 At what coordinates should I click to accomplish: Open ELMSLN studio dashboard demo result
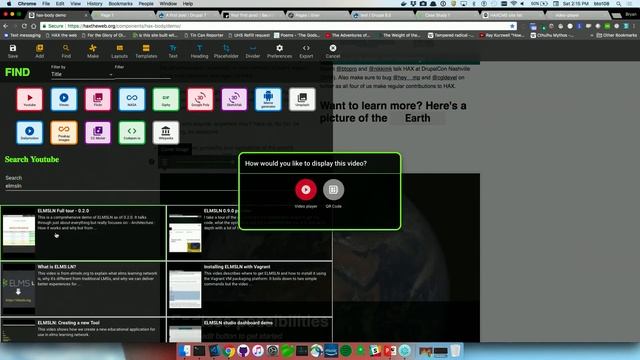pos(249,330)
